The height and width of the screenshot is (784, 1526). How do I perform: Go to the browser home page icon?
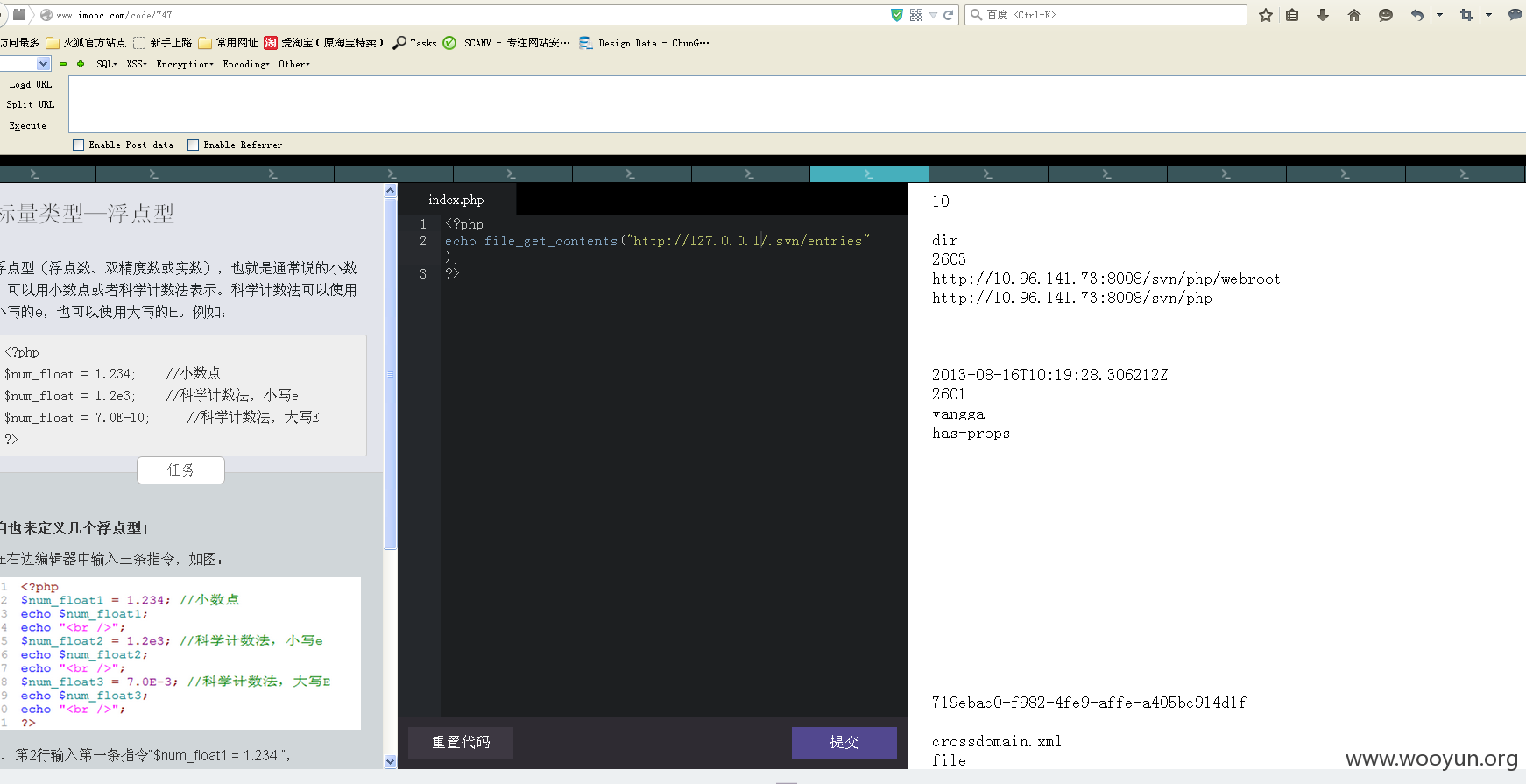[x=1354, y=15]
